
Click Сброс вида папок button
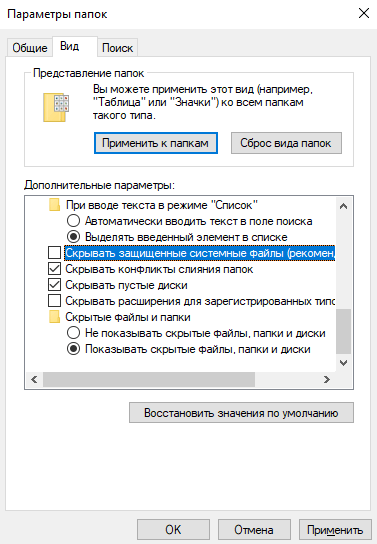(286, 143)
